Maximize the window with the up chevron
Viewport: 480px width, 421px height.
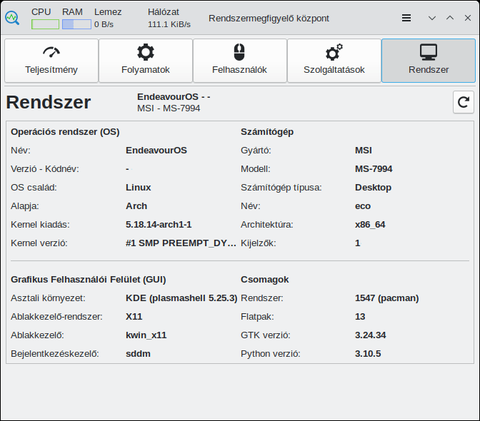click(450, 18)
